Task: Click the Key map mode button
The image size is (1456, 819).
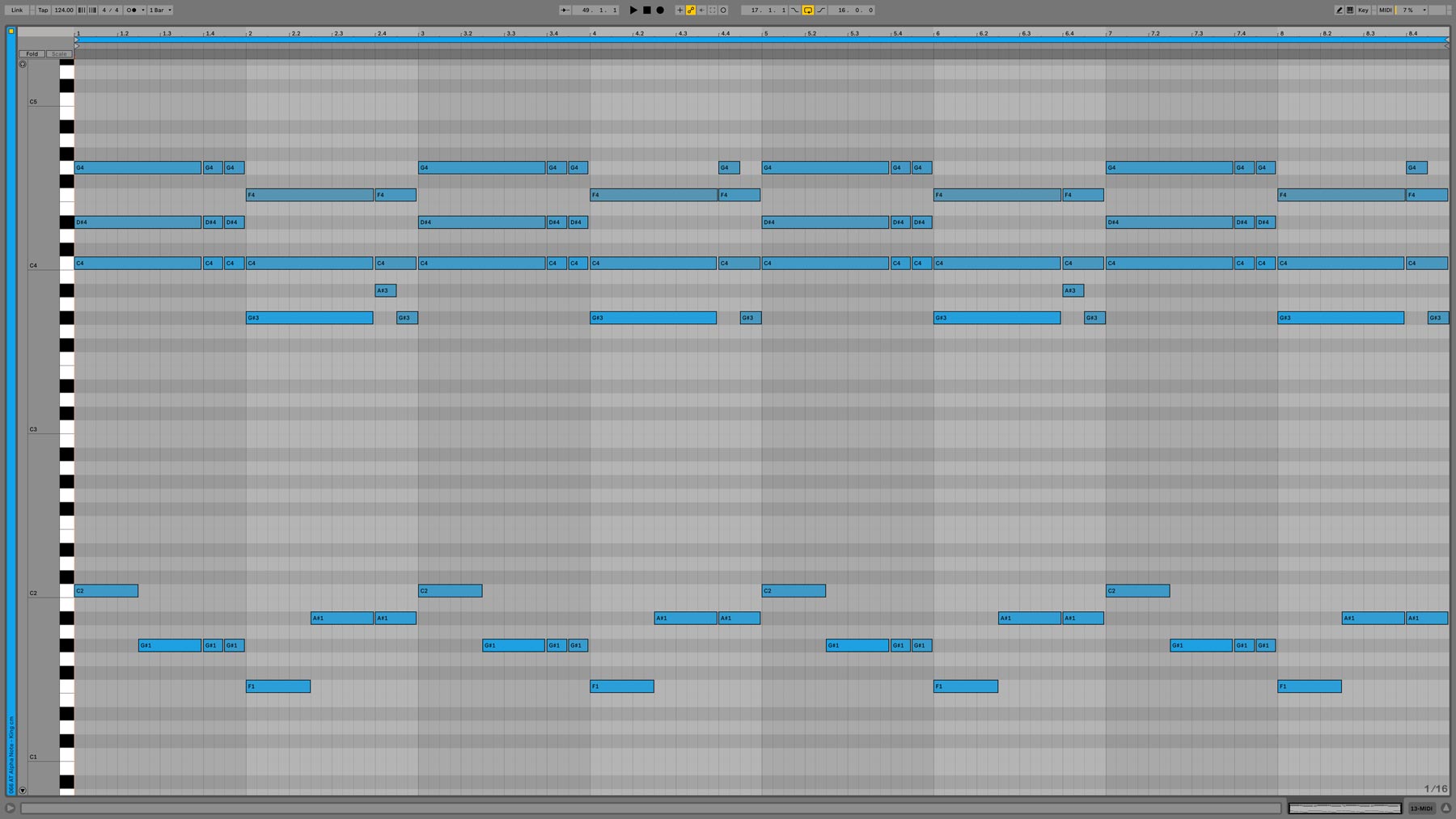Action: tap(1364, 11)
